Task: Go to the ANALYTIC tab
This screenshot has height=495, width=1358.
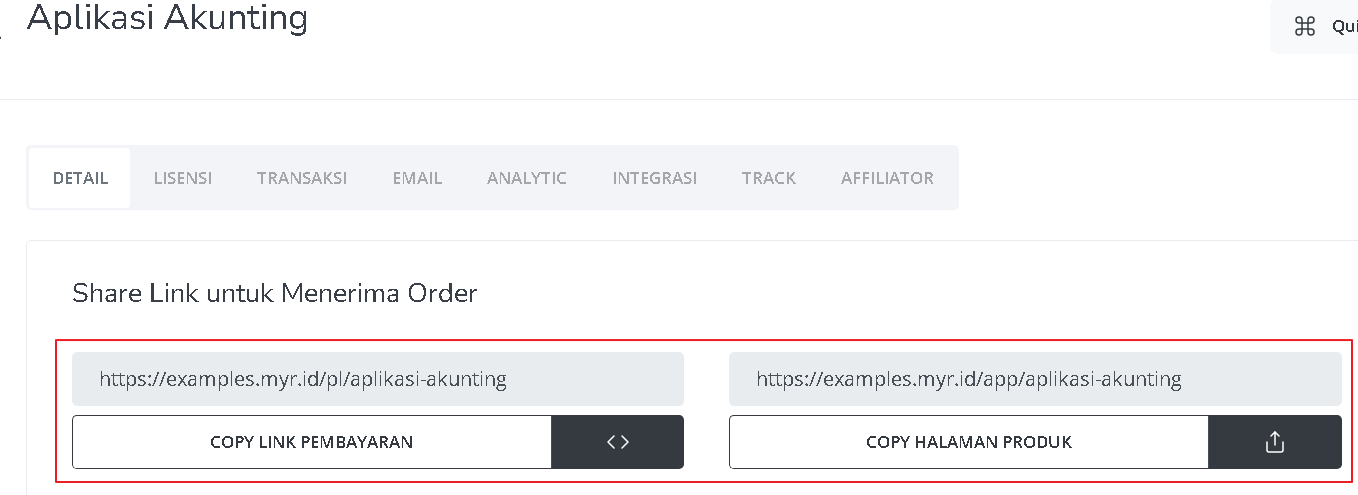Action: [527, 178]
